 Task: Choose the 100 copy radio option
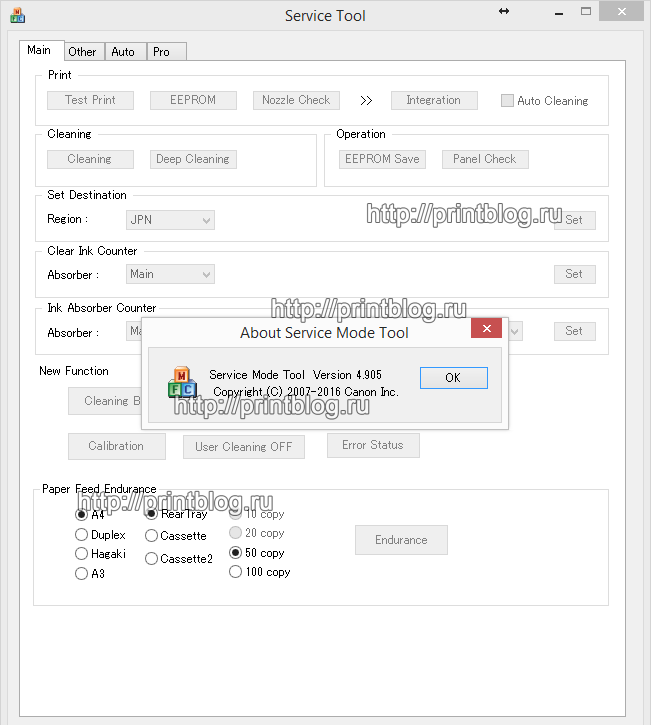236,572
